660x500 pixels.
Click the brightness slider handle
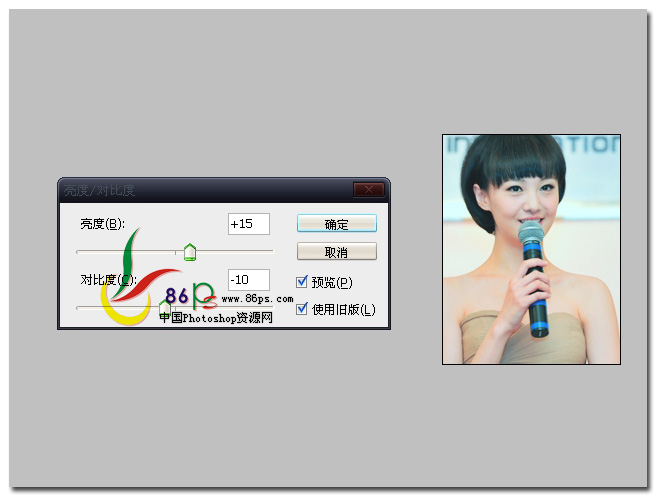pyautogui.click(x=190, y=252)
